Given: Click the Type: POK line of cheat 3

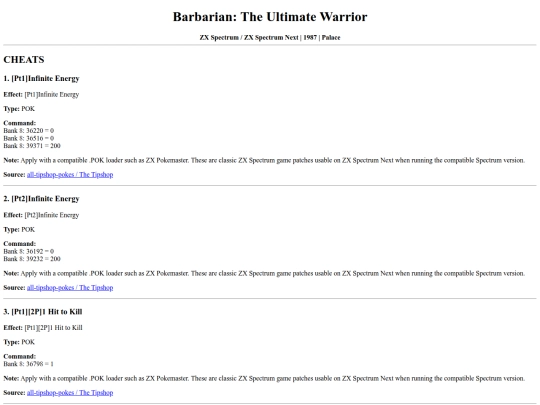Looking at the screenshot, I should (x=19, y=342).
